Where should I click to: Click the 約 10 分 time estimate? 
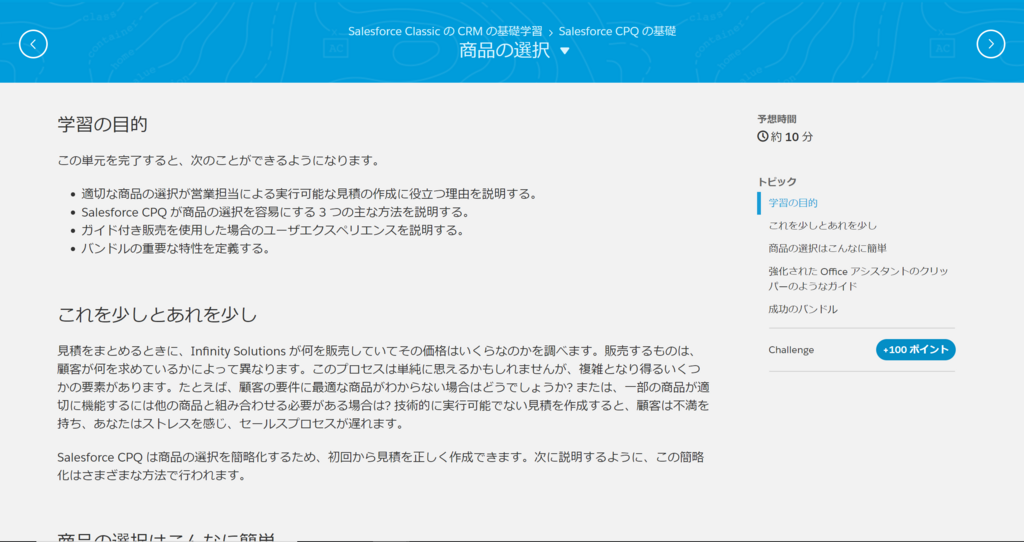tap(792, 137)
